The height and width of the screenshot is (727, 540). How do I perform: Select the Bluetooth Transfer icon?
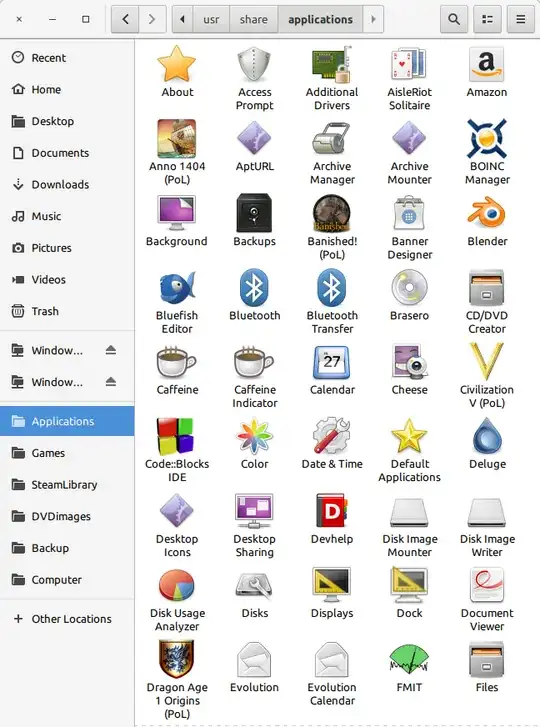coord(332,287)
